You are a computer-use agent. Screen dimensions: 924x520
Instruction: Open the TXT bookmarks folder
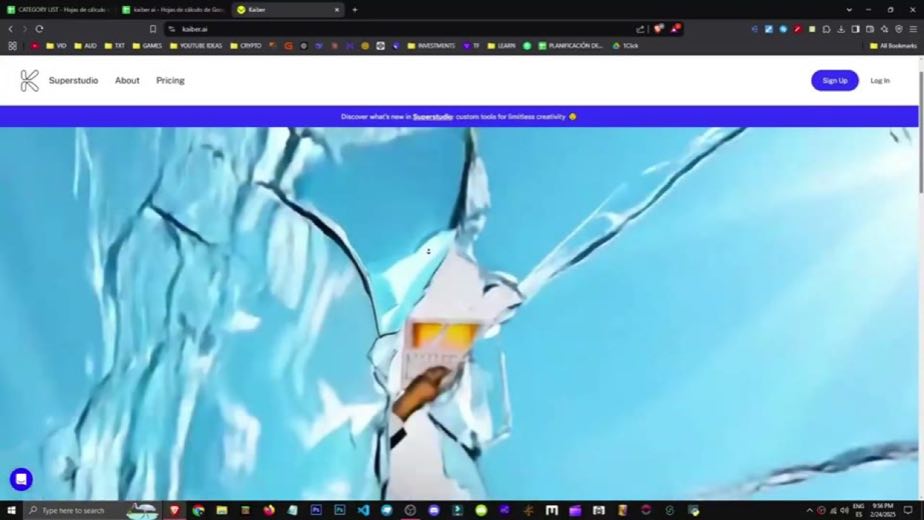114,45
